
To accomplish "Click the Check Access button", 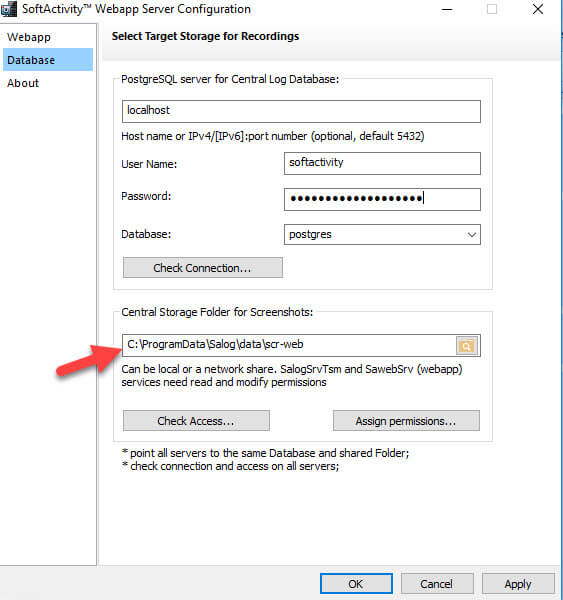I will tap(196, 421).
